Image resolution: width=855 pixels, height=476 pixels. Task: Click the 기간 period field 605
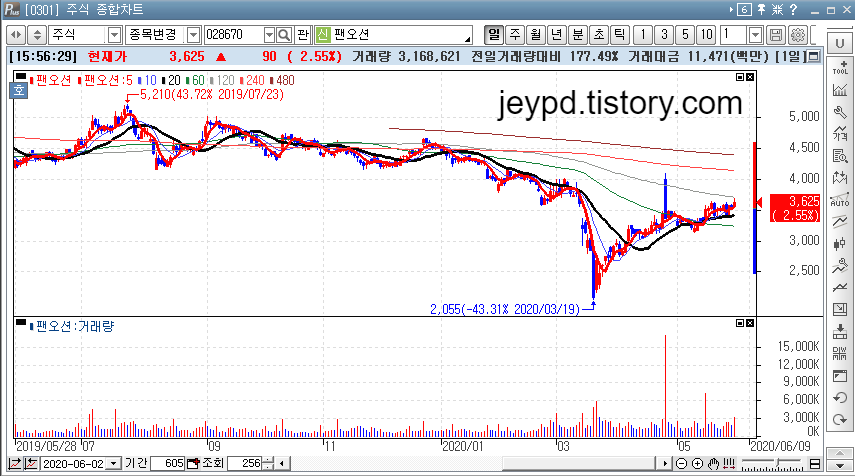167,463
